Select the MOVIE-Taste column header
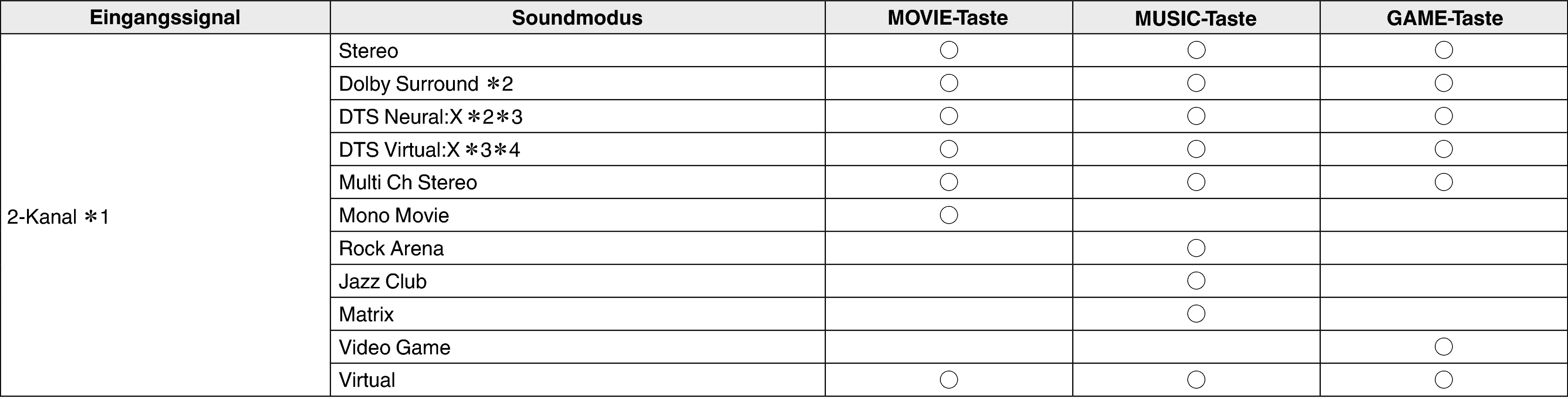 (948, 18)
